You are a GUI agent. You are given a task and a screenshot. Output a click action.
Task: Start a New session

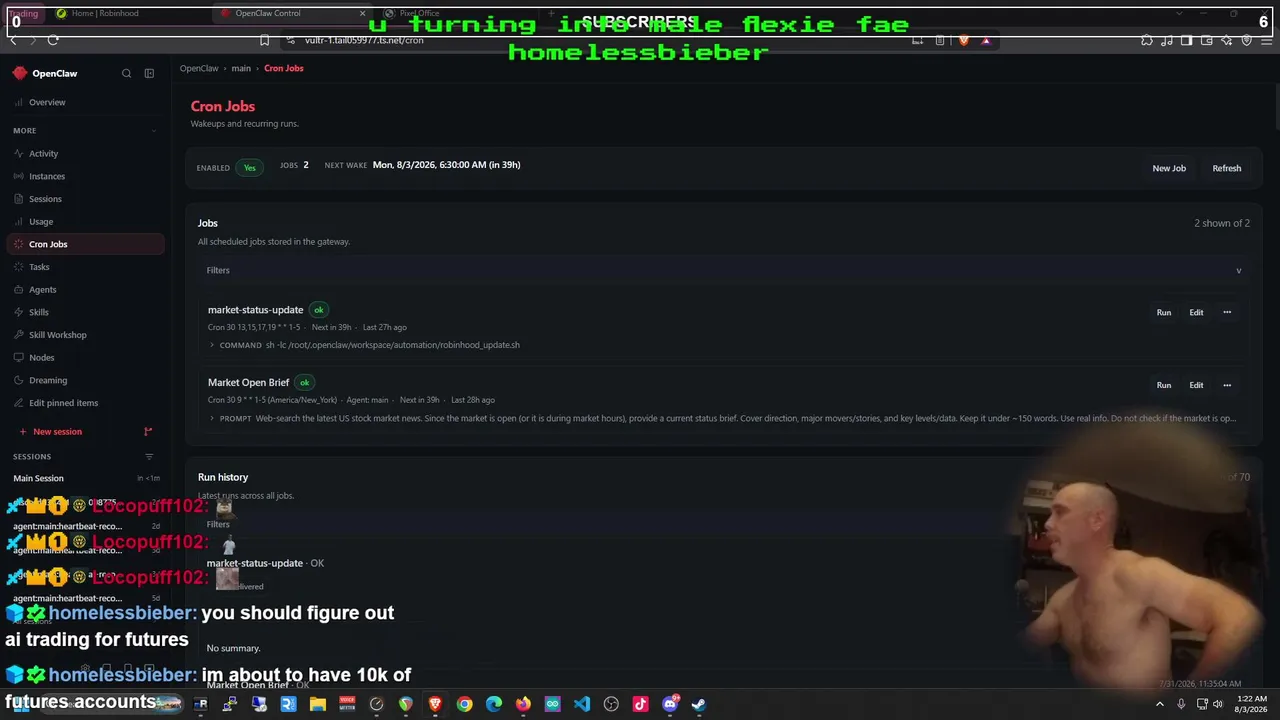pos(57,432)
